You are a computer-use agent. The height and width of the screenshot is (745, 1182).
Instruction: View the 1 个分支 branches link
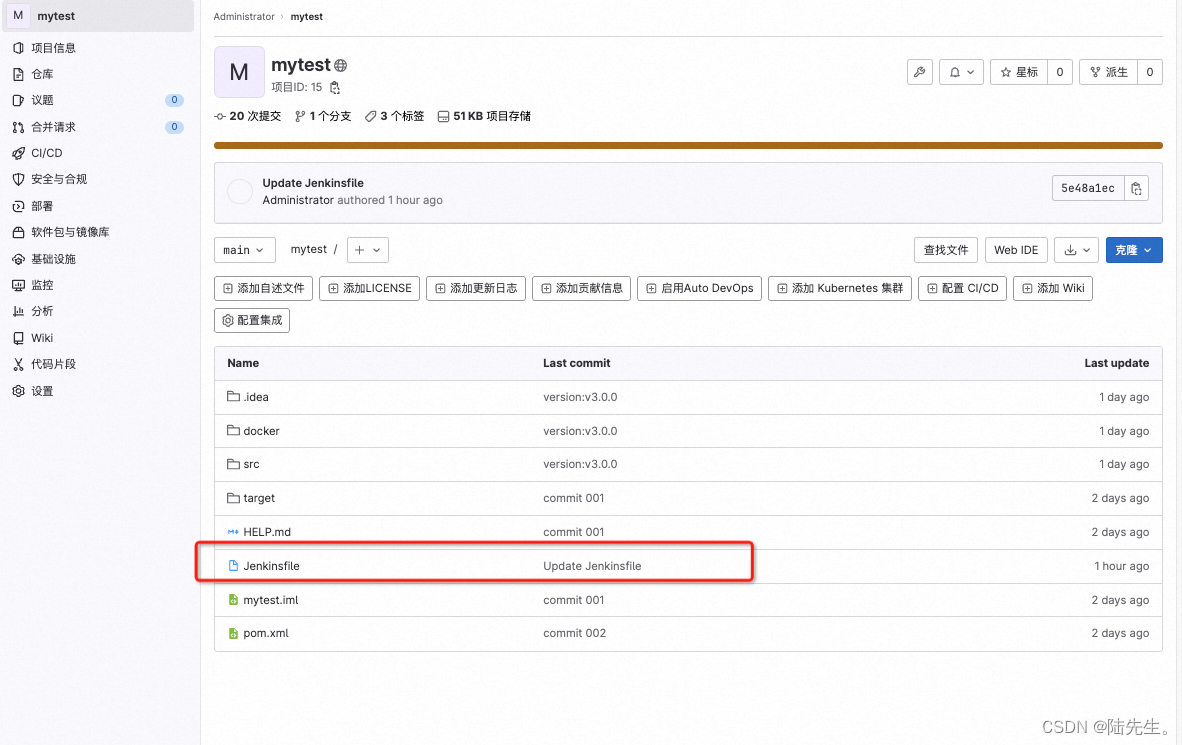tap(323, 116)
